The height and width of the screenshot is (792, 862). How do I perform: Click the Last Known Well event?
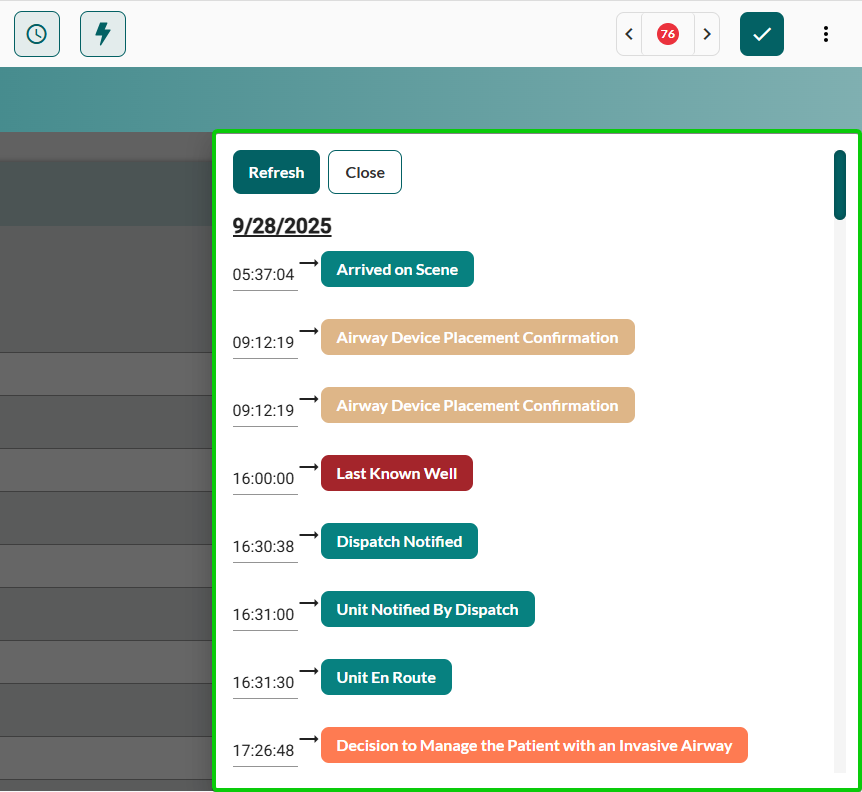(x=397, y=473)
